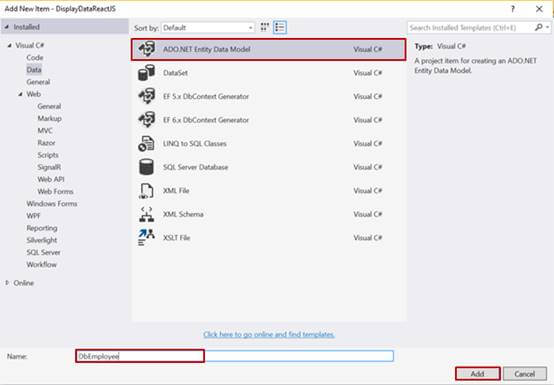Click the EF 5.x DbContext Generator icon

(x=147, y=96)
